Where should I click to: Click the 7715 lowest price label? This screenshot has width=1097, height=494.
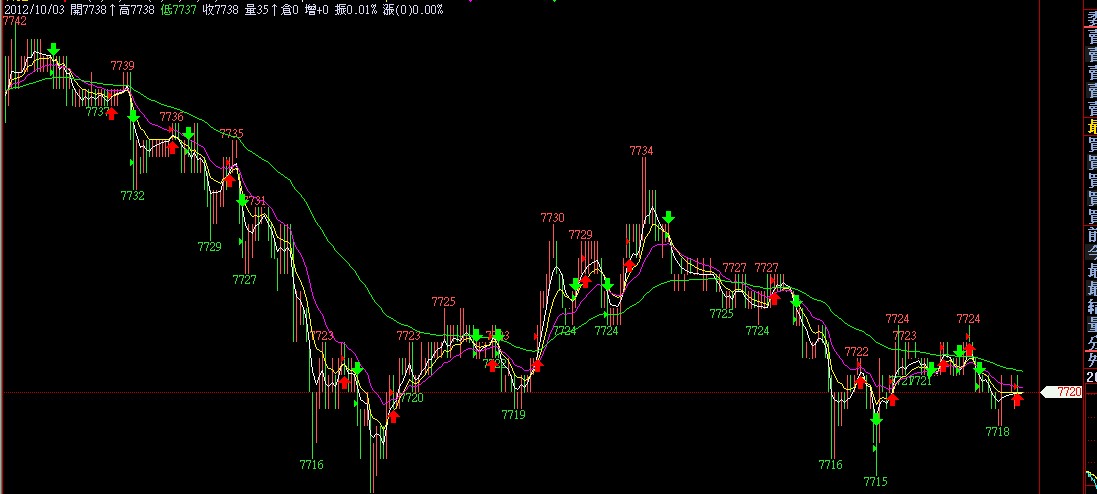[875, 481]
